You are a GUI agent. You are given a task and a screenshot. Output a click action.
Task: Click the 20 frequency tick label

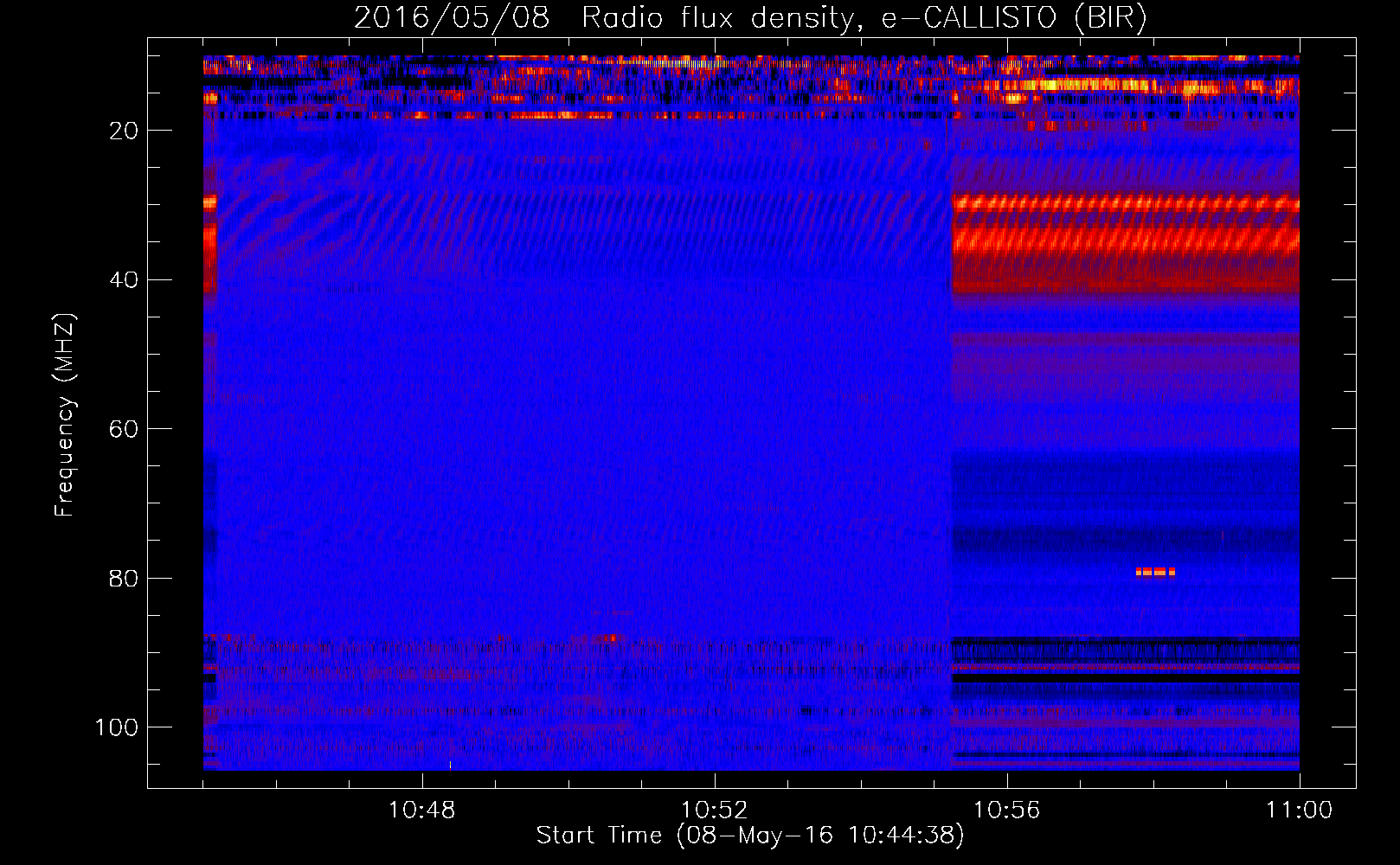[124, 131]
